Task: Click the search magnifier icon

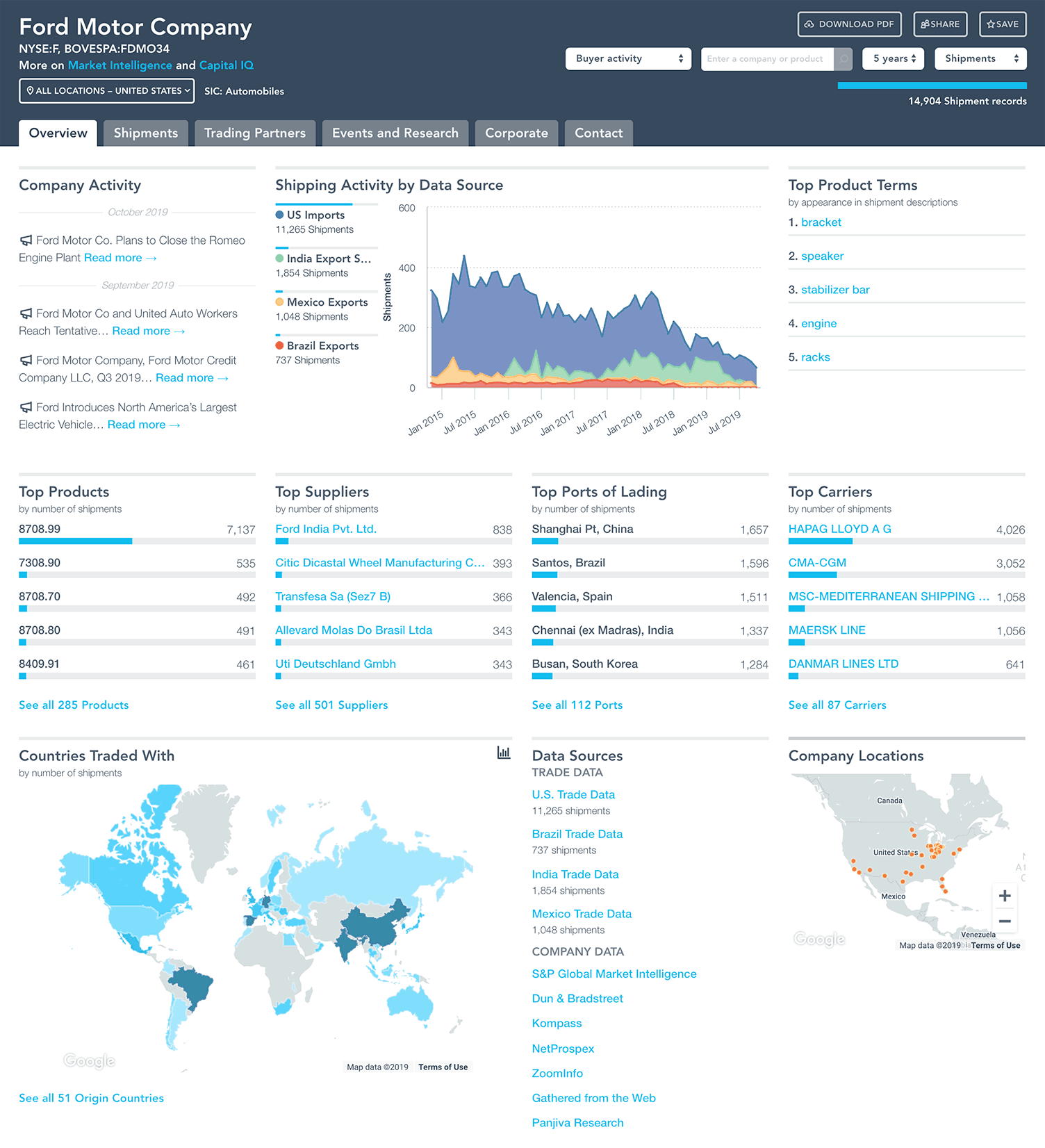Action: tap(844, 59)
